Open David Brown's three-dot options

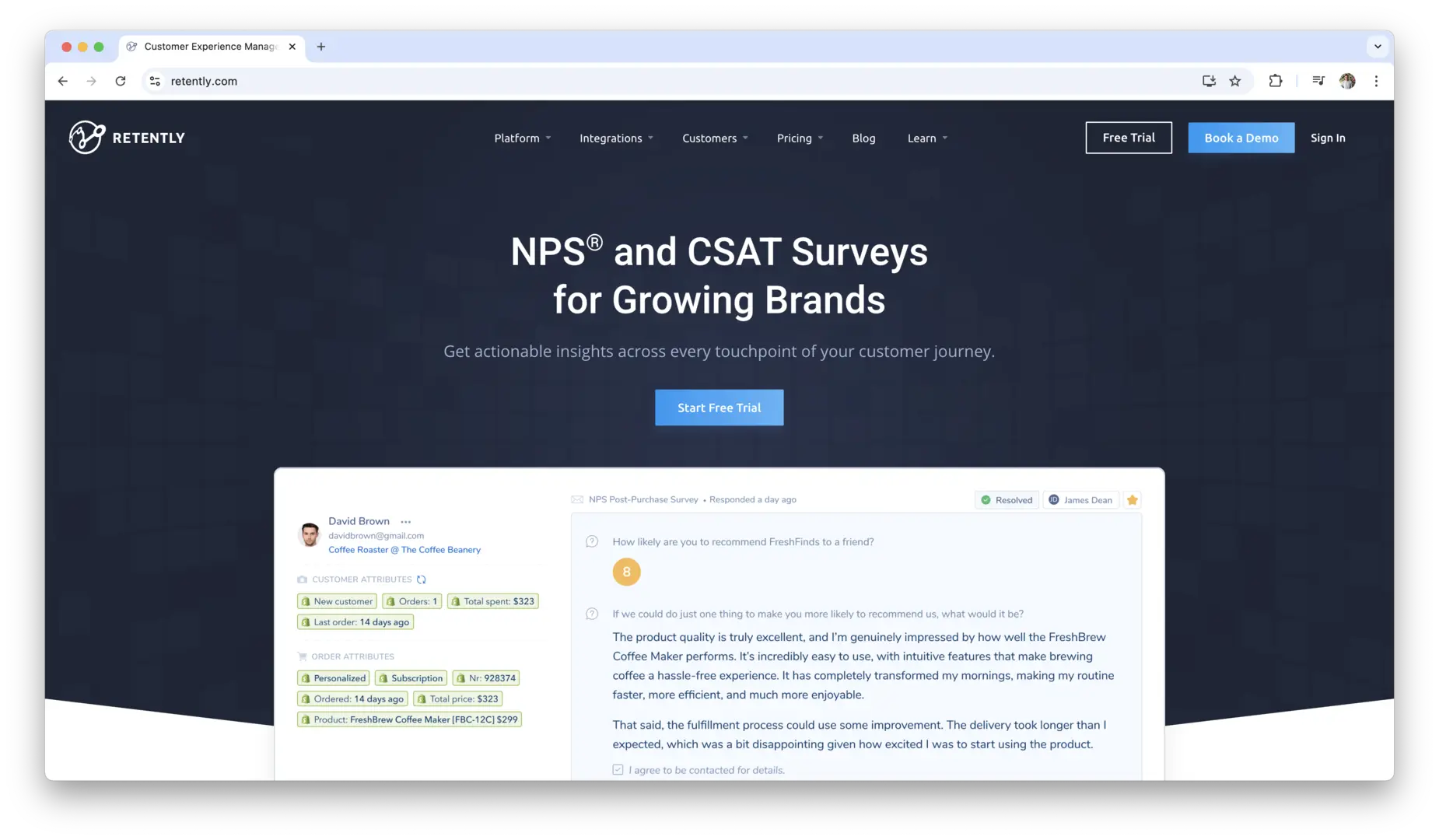(x=405, y=522)
